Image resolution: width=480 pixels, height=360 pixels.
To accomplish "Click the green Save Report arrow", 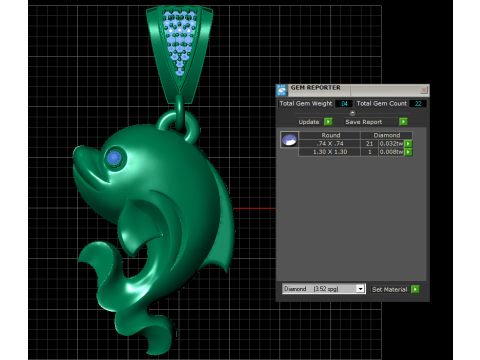I will [403, 122].
